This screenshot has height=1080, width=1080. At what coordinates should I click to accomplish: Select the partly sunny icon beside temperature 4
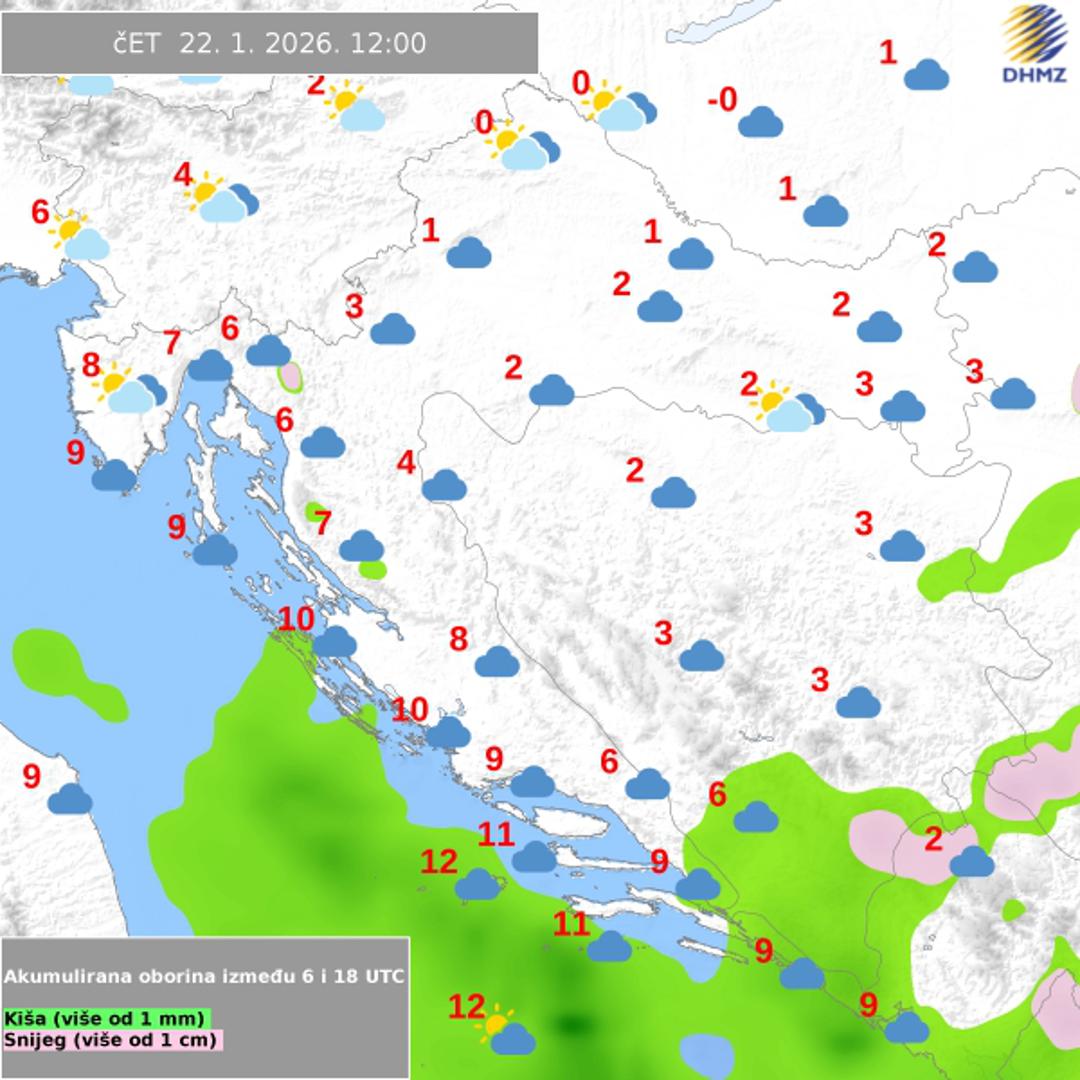[222, 198]
